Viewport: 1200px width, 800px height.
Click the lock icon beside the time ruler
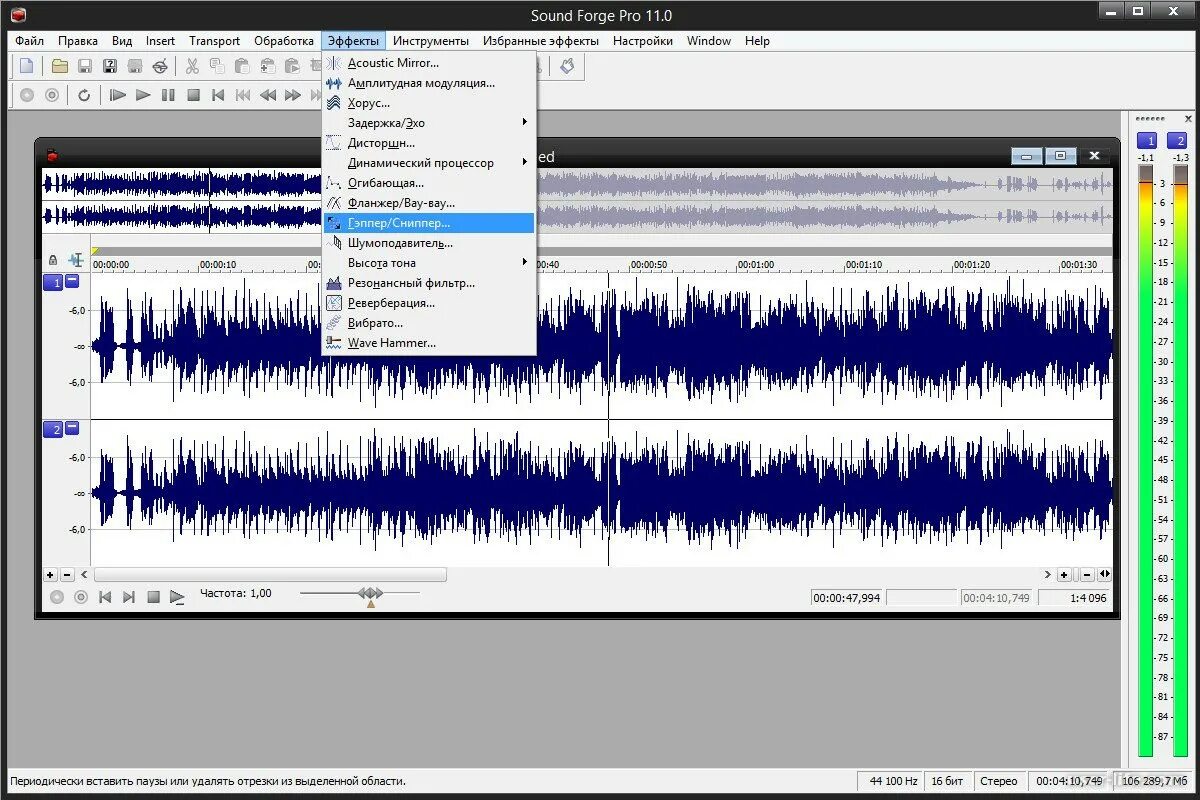tap(53, 260)
